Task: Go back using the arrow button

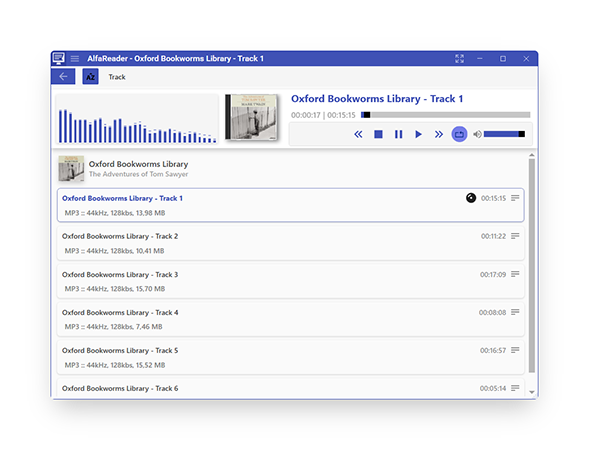Action: click(63, 77)
